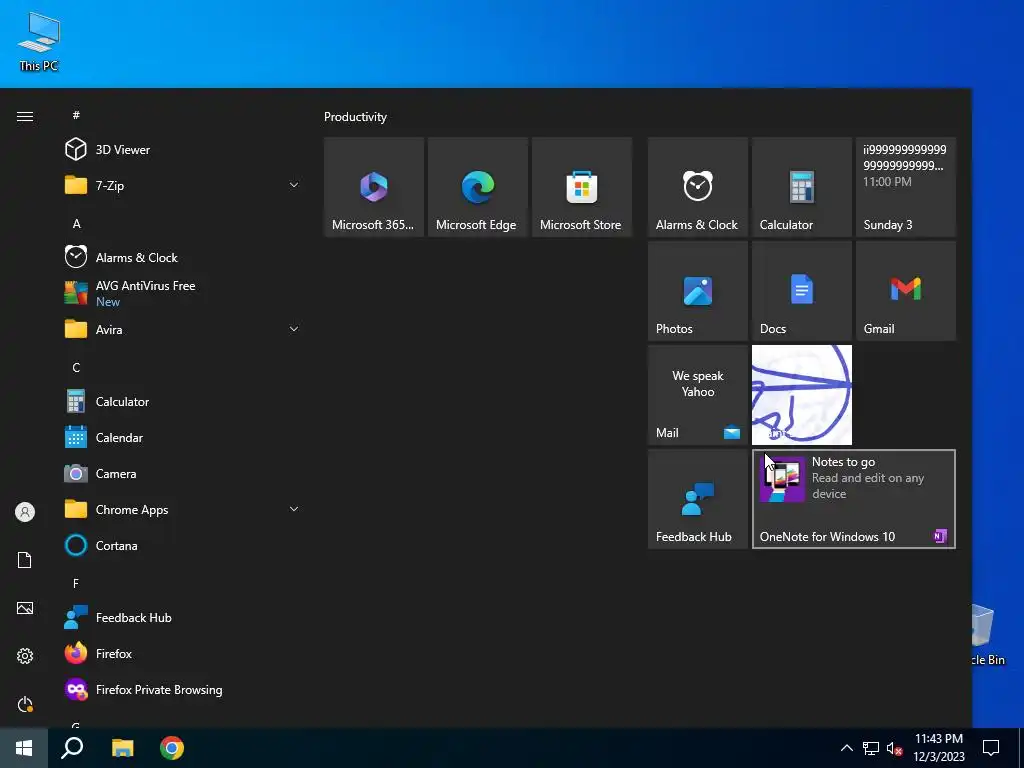Launch Google Chrome from the taskbar
The width and height of the screenshot is (1024, 768).
pos(172,748)
